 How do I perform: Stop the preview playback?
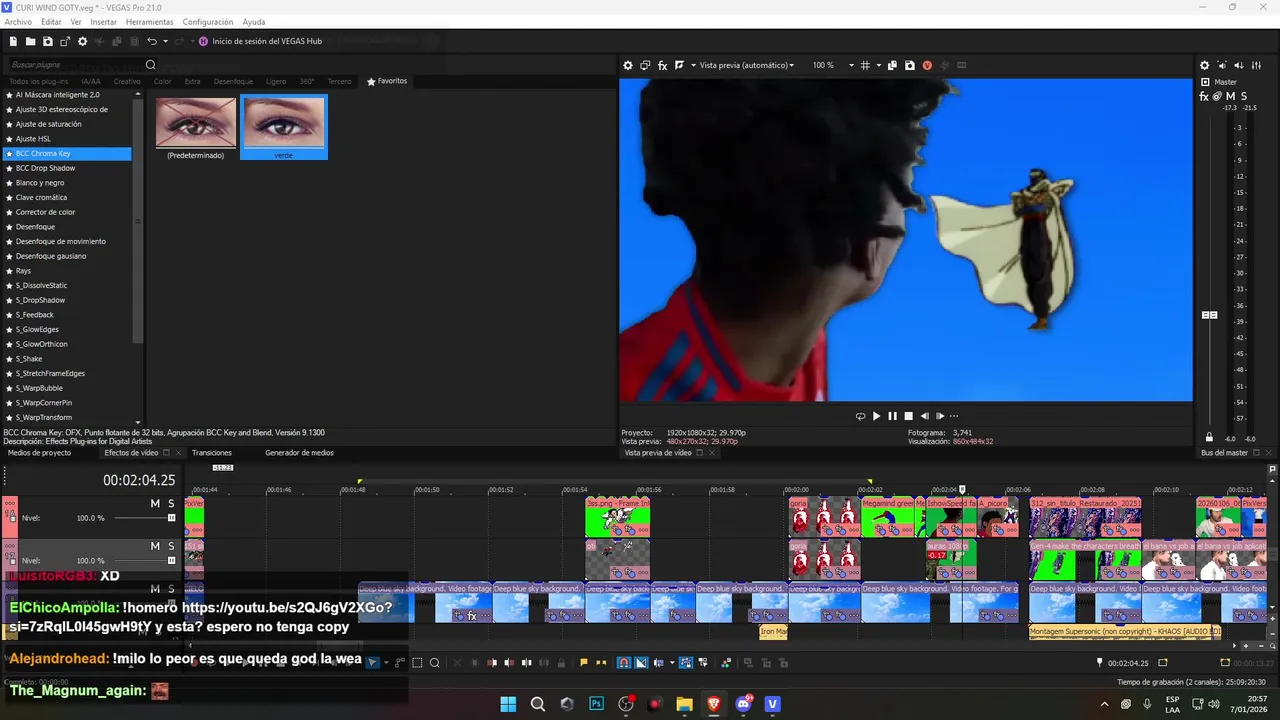click(908, 416)
